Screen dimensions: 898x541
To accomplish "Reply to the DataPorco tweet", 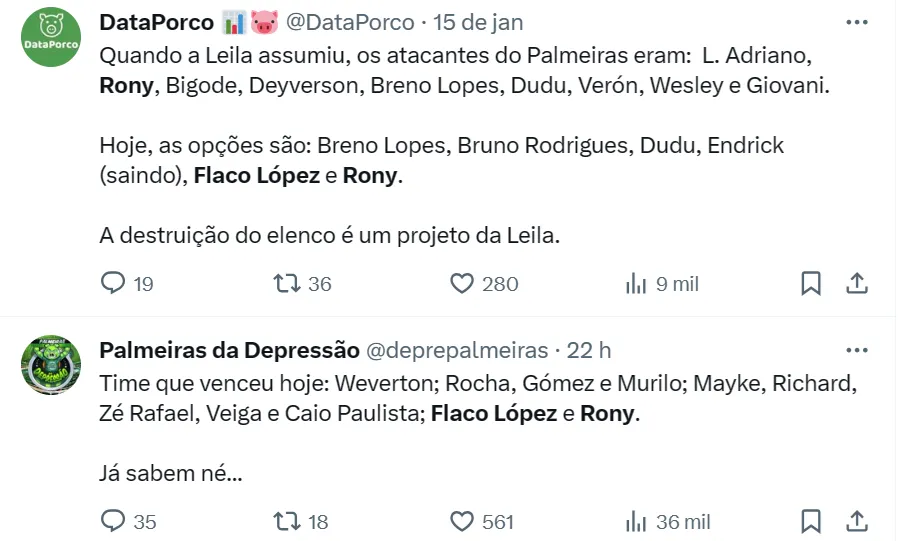I will coord(114,284).
